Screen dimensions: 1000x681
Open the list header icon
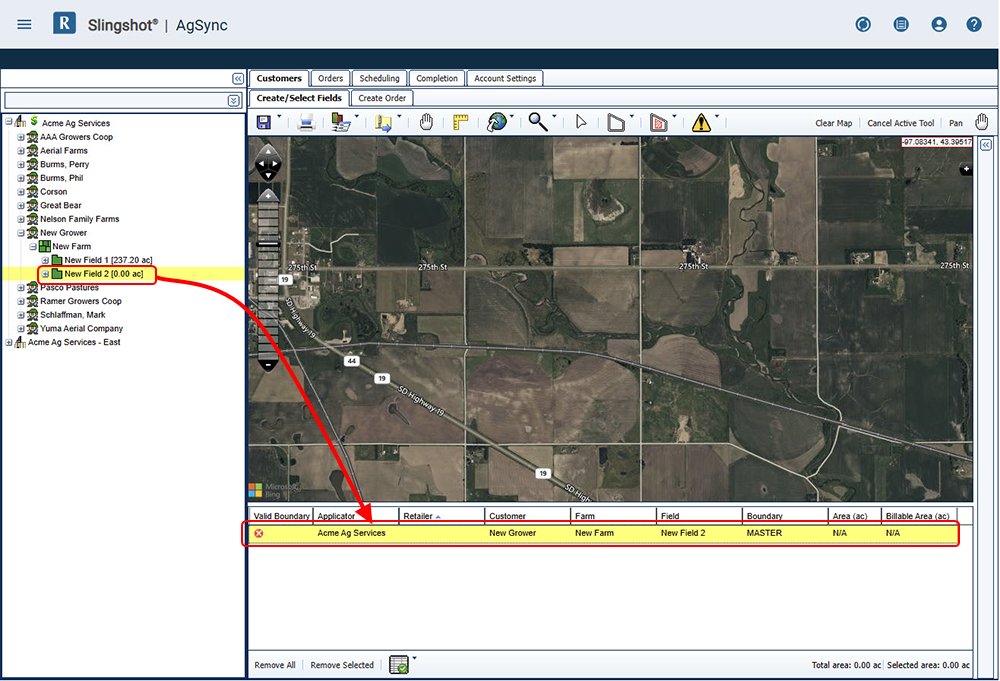[901, 24]
